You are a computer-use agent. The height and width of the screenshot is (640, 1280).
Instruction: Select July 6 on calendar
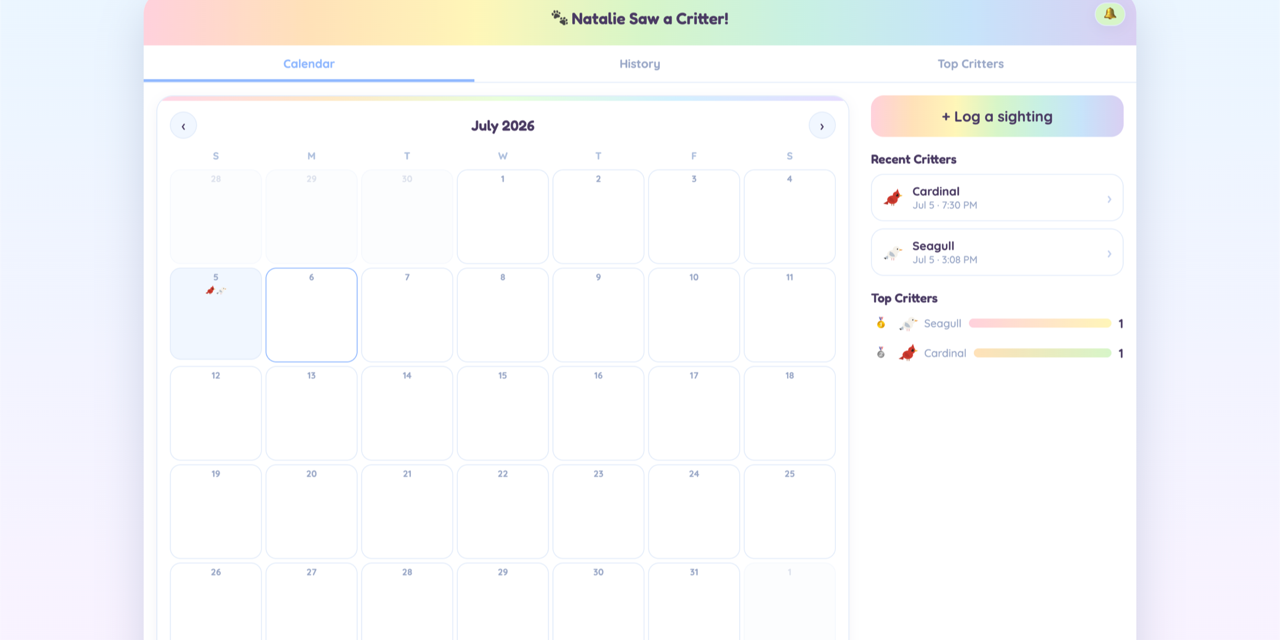coord(311,314)
